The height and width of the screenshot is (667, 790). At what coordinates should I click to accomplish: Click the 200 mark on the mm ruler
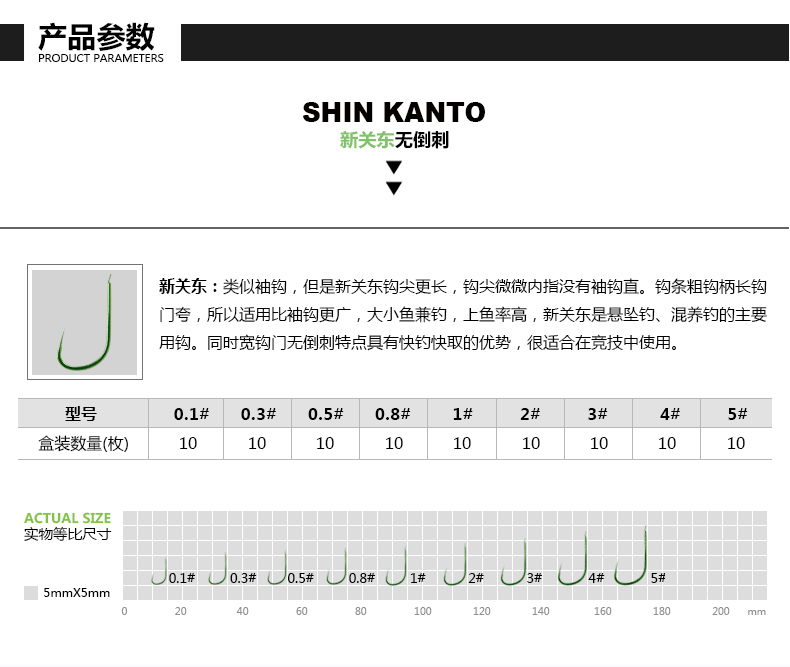[x=720, y=611]
